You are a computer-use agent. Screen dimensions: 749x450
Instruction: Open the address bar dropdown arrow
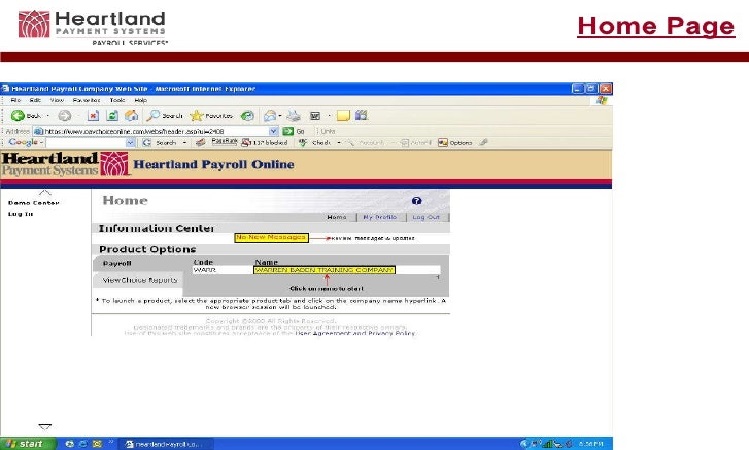(x=273, y=131)
